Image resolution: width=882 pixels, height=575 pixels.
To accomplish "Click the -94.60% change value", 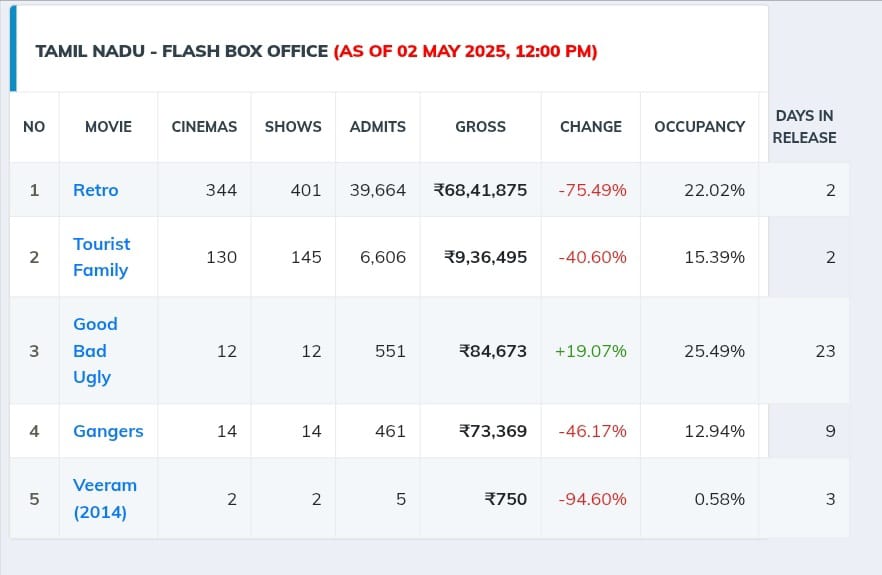I will click(x=592, y=499).
